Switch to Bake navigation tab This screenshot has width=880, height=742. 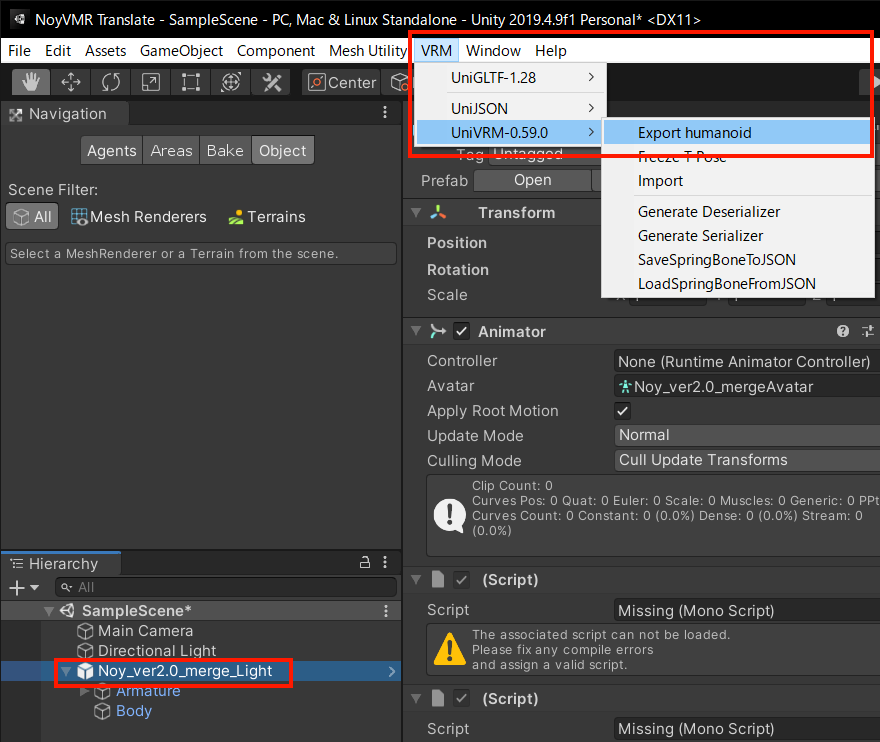click(x=225, y=150)
